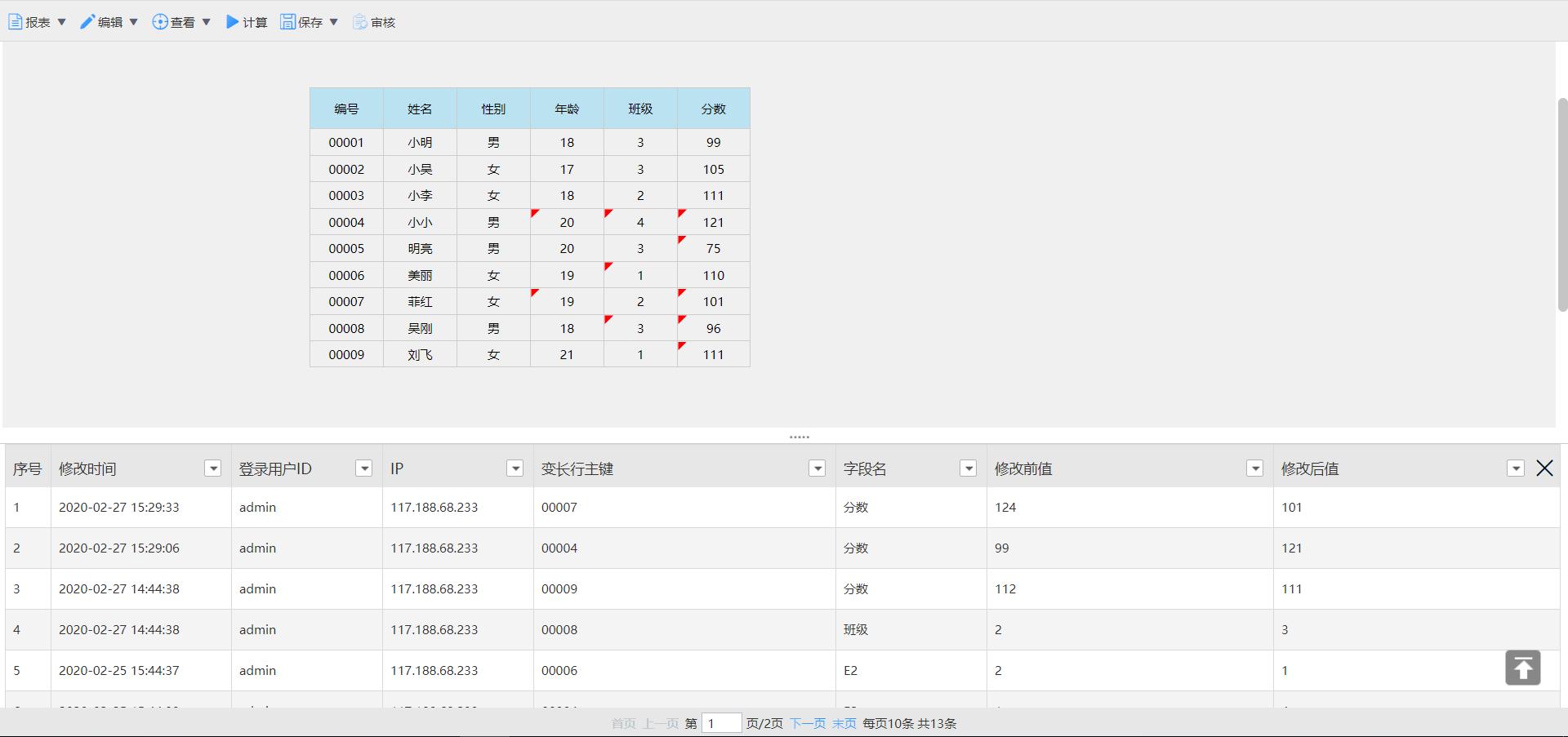This screenshot has height=737, width=1568.
Task: Open the IP column filter dropdown
Action: tap(515, 468)
